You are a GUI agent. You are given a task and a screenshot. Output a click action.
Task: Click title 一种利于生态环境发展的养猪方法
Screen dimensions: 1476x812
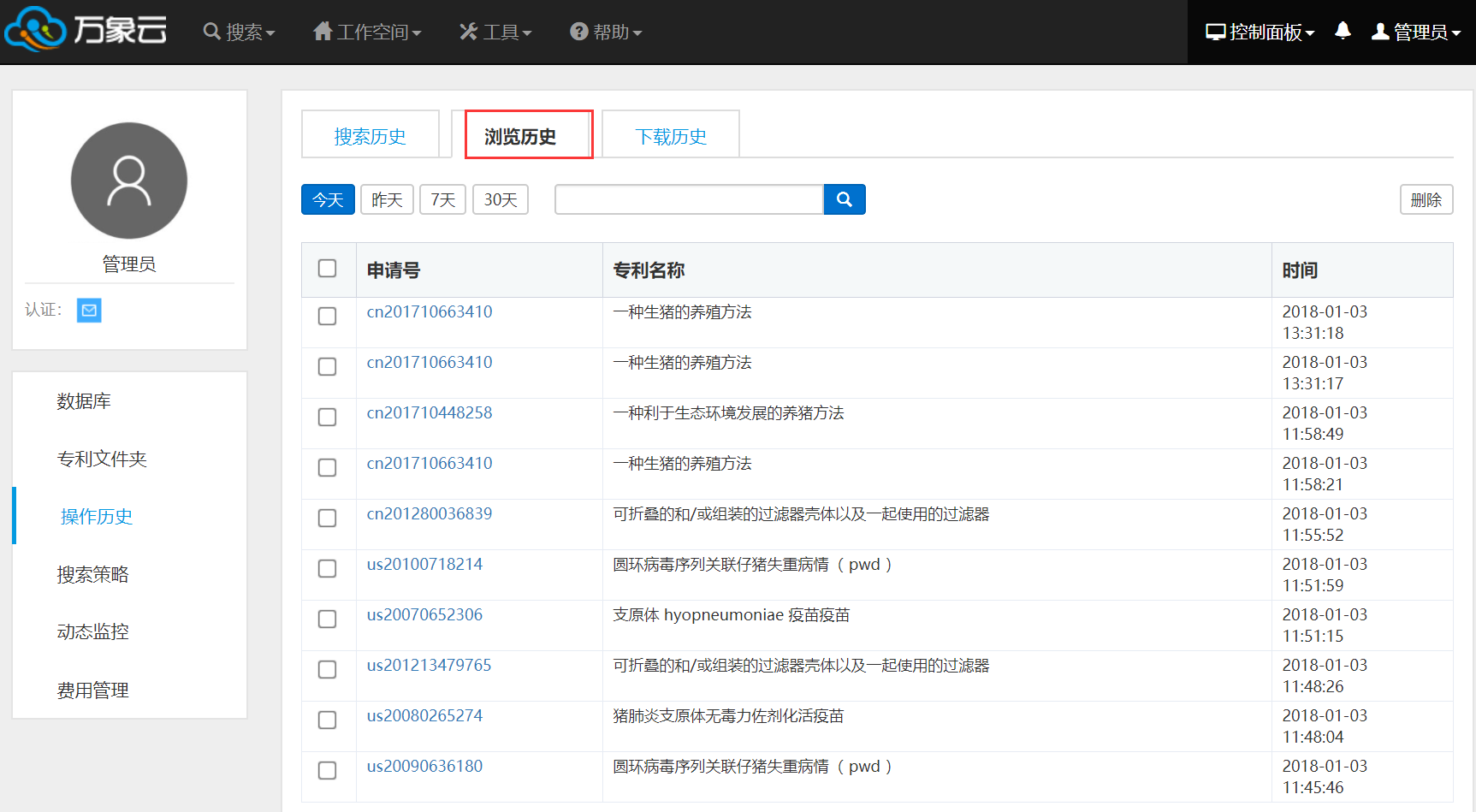click(728, 413)
